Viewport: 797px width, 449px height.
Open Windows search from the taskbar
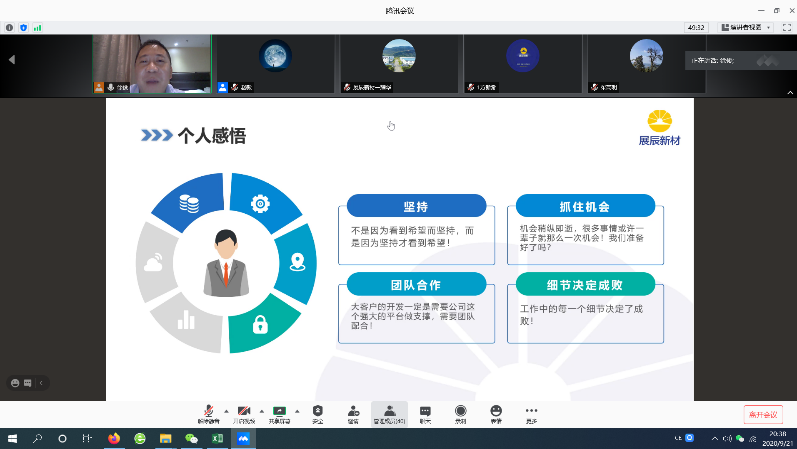click(x=37, y=438)
